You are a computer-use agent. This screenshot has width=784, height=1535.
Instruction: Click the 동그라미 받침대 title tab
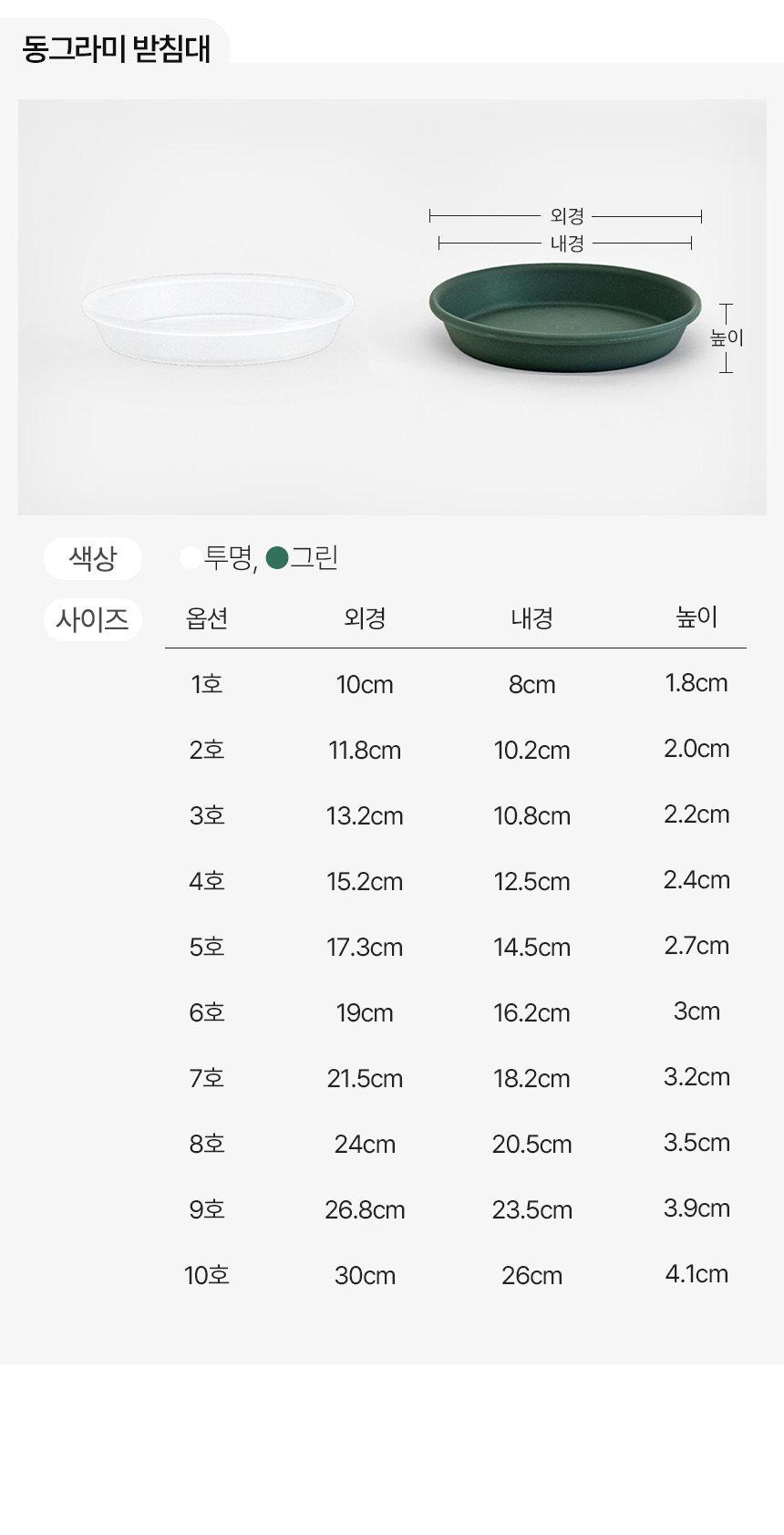coord(116,48)
